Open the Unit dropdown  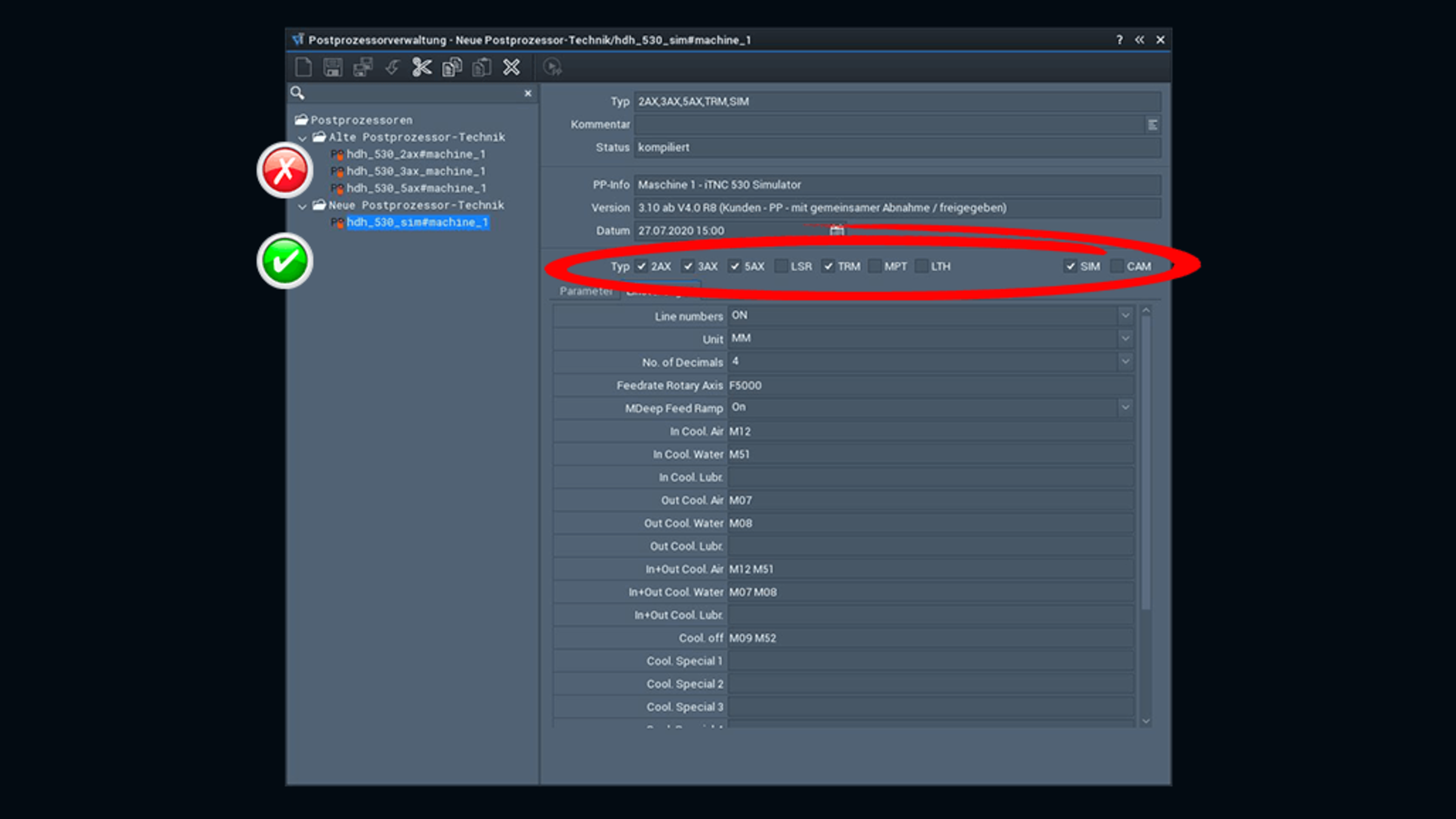click(x=1125, y=338)
